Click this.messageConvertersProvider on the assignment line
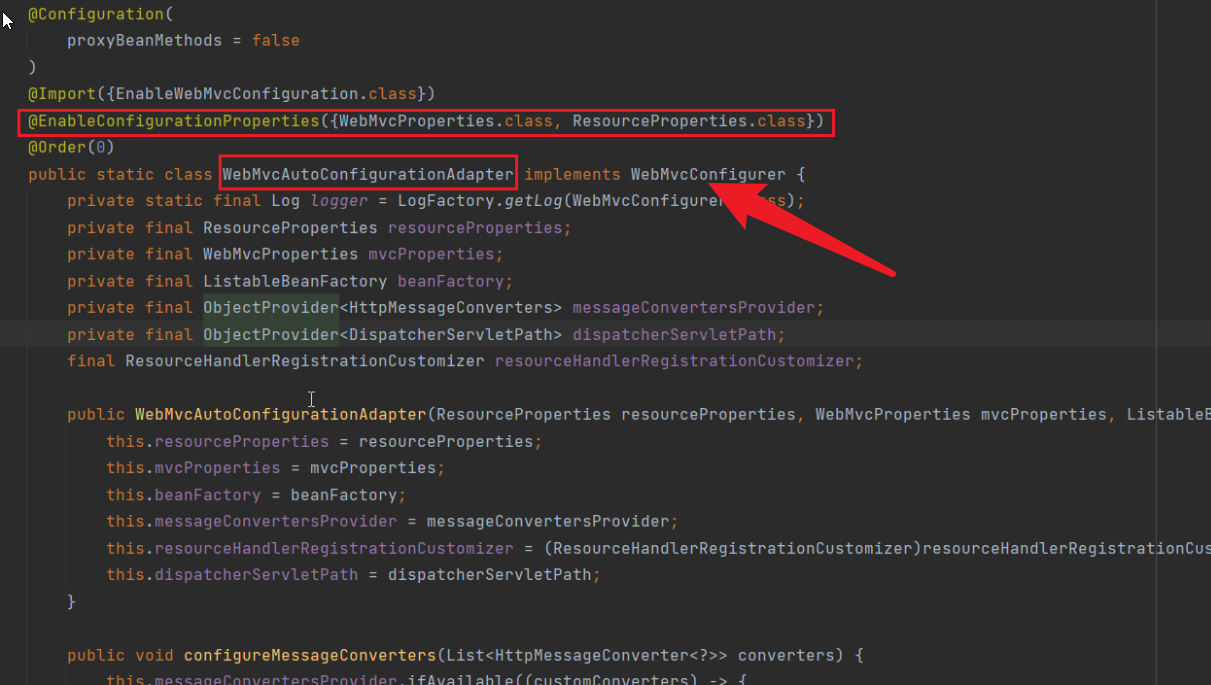1211x685 pixels. click(x=252, y=521)
